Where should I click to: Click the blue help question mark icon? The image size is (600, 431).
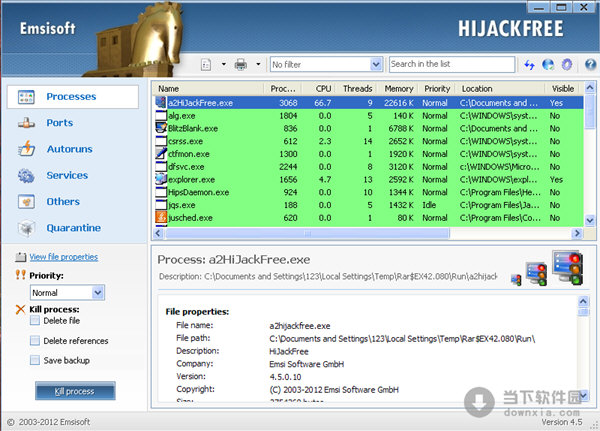click(590, 65)
